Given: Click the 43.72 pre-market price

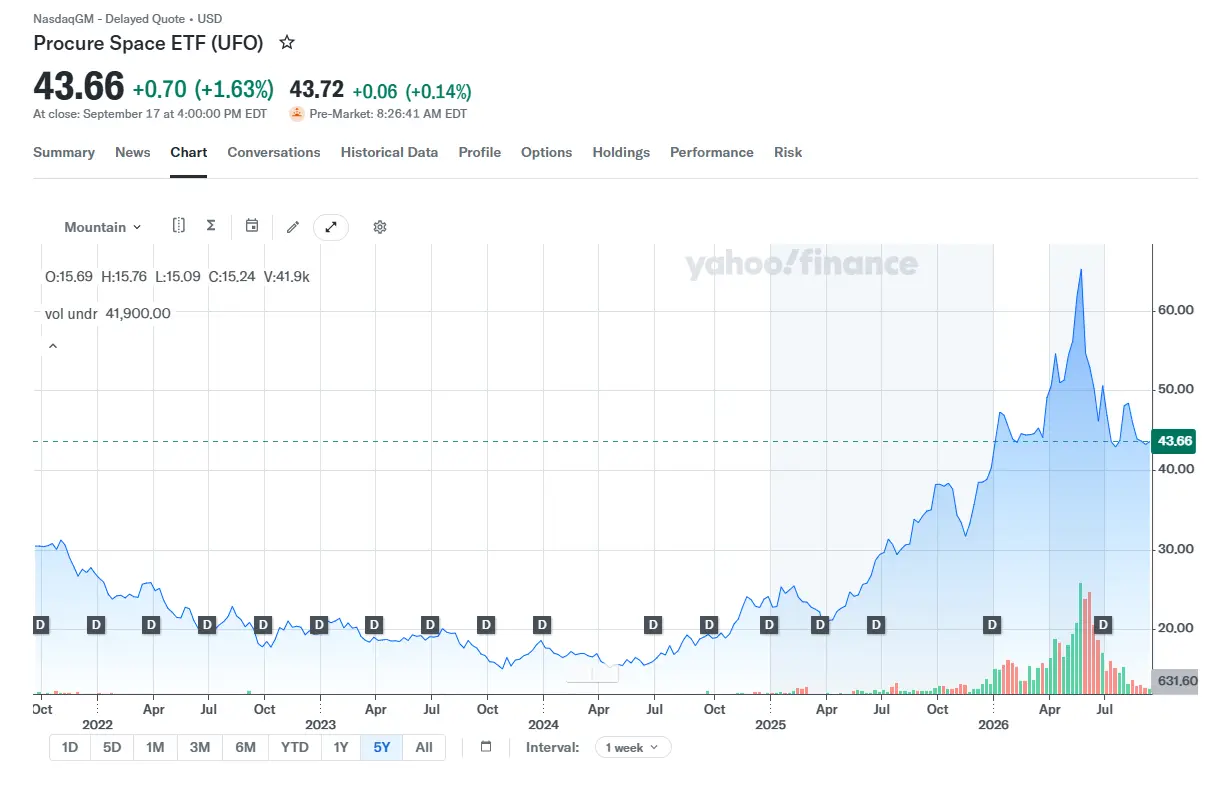Looking at the screenshot, I should (317, 90).
